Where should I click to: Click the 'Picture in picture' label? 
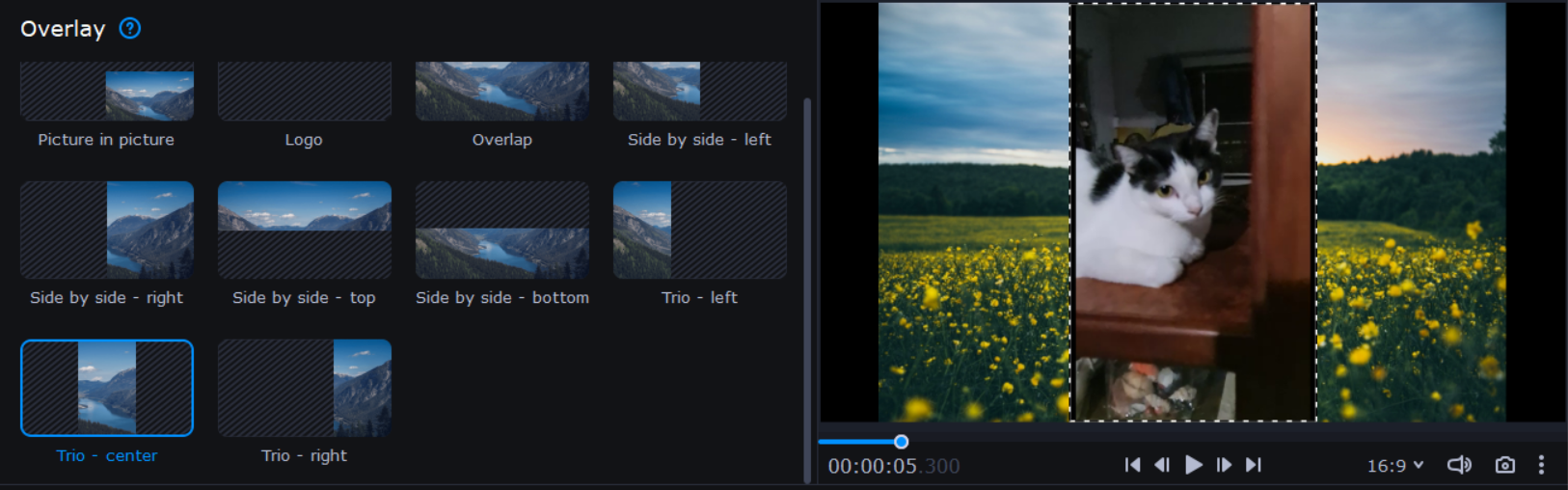106,140
